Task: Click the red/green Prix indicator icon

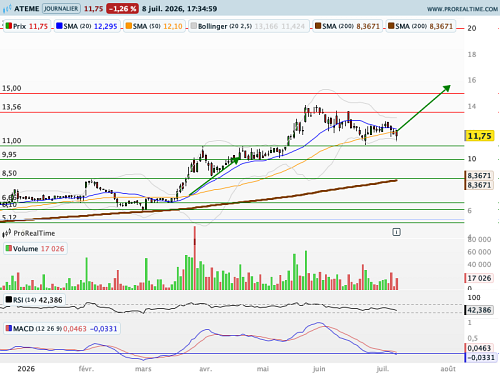Action: (x=9, y=26)
